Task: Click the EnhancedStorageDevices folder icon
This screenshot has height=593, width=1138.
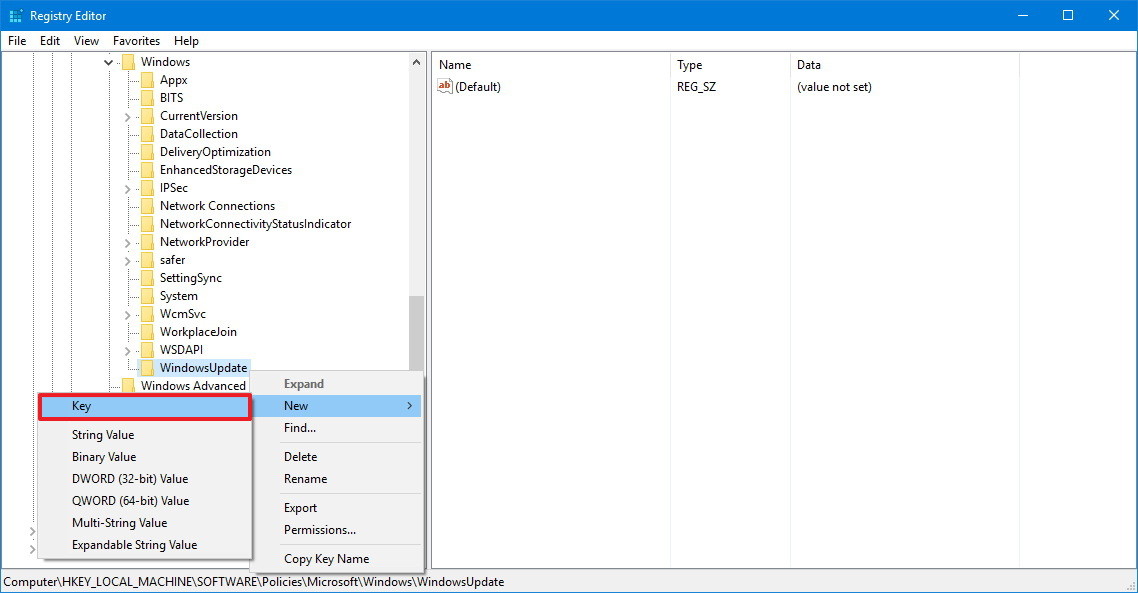Action: [147, 170]
